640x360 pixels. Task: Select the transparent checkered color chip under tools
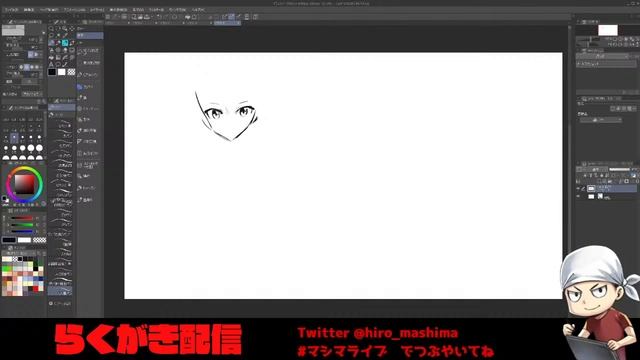(x=71, y=72)
